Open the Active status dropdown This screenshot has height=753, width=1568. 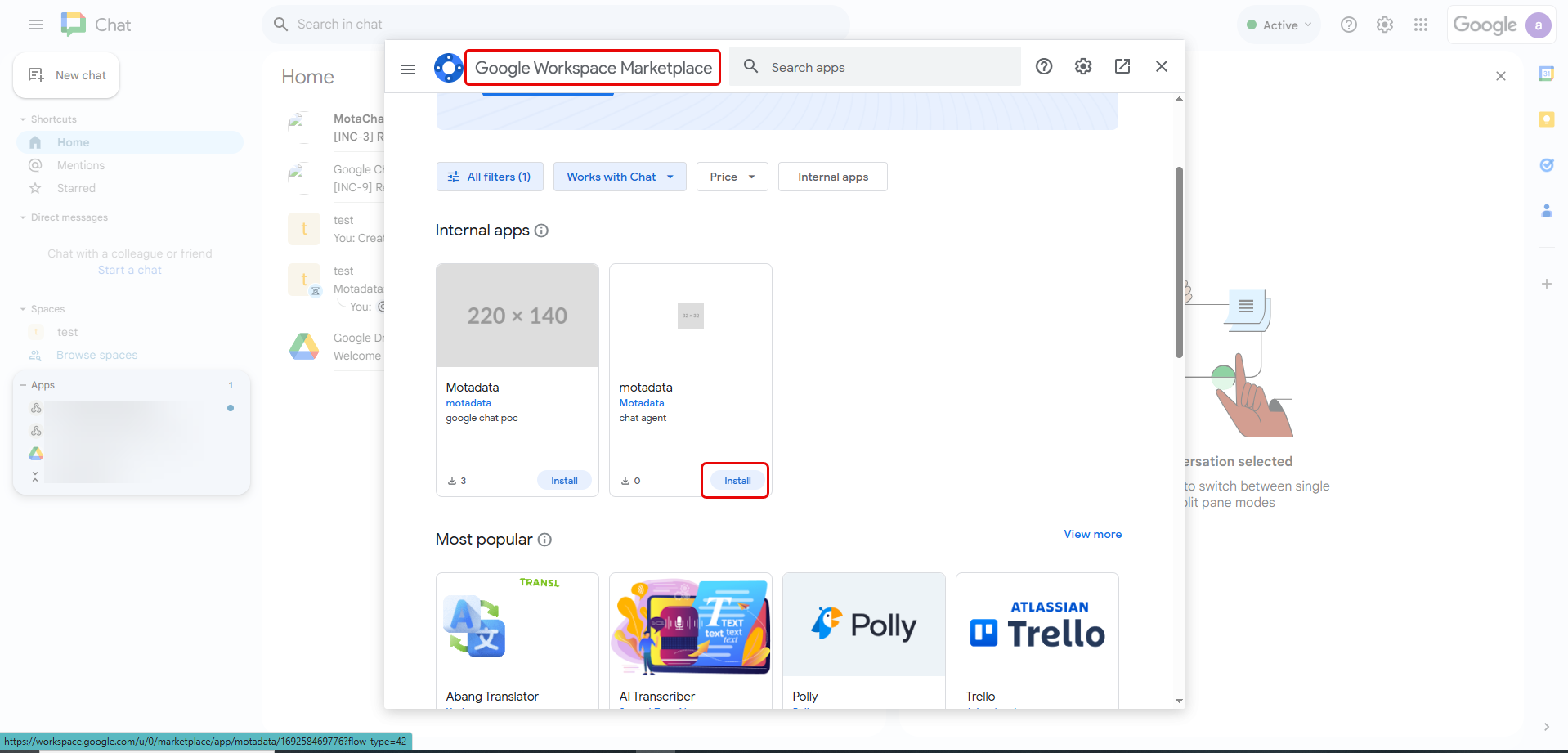point(1278,25)
